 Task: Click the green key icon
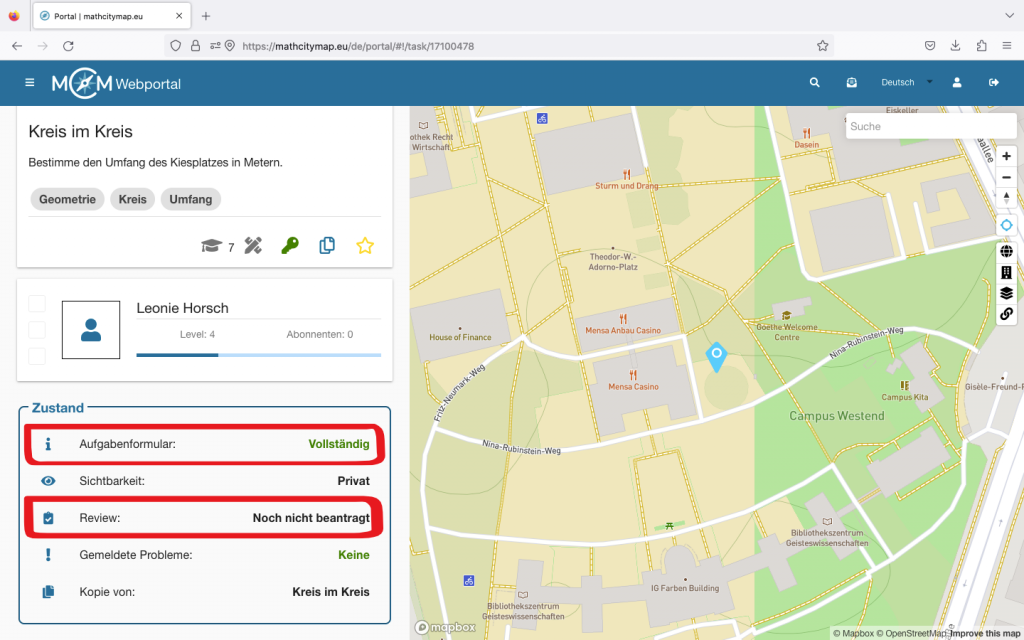pyautogui.click(x=289, y=246)
